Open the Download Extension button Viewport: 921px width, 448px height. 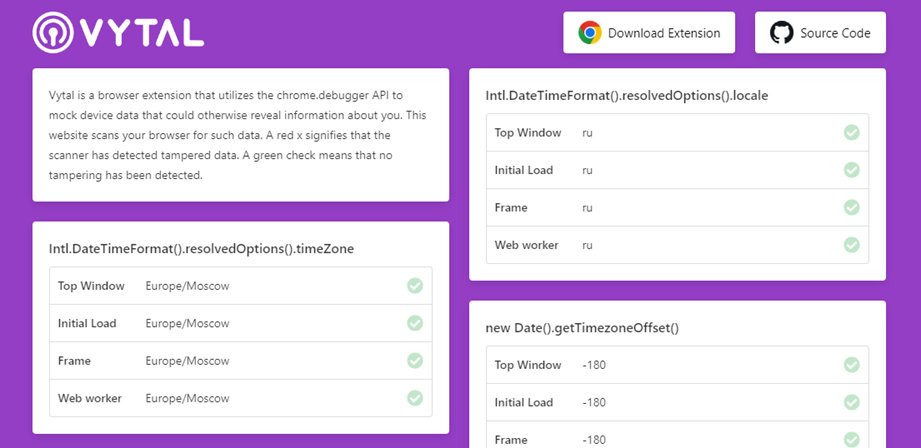click(x=649, y=33)
